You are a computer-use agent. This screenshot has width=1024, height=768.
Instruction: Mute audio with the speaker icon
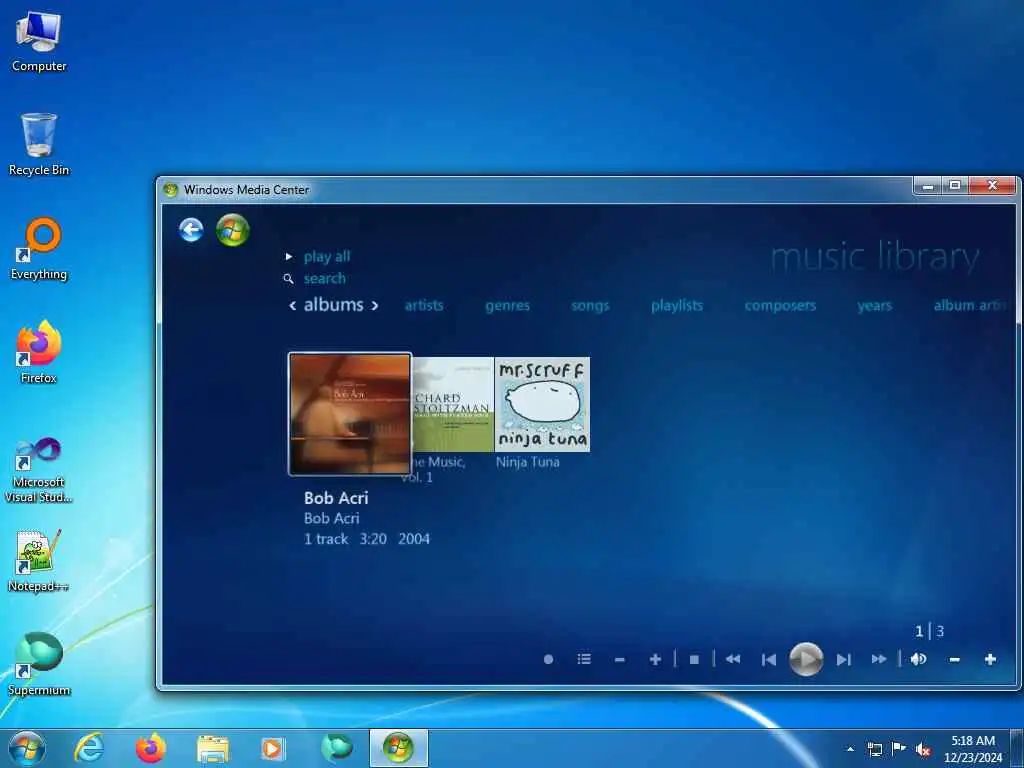click(x=918, y=660)
